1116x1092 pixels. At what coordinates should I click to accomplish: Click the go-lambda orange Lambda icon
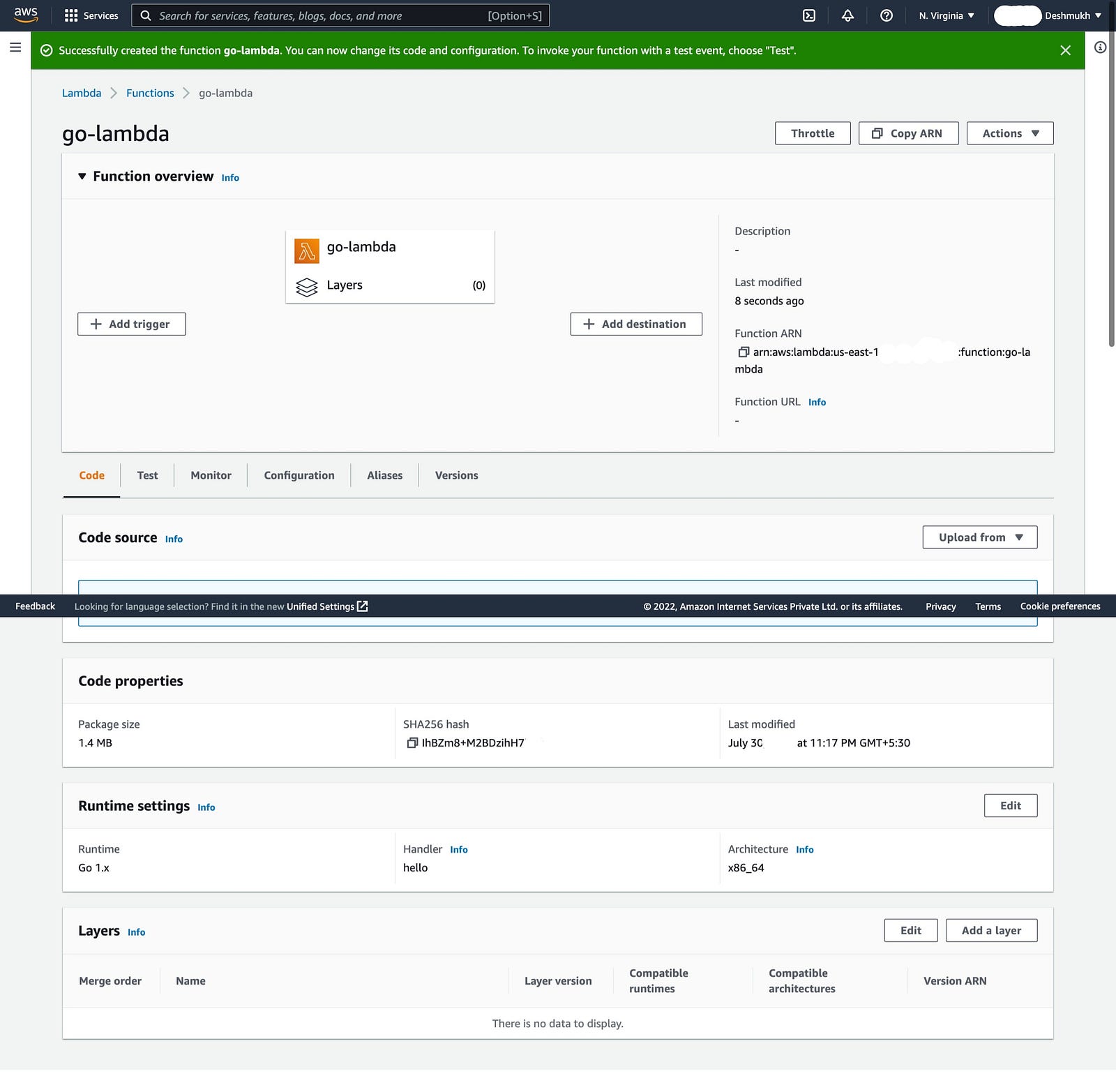point(306,250)
